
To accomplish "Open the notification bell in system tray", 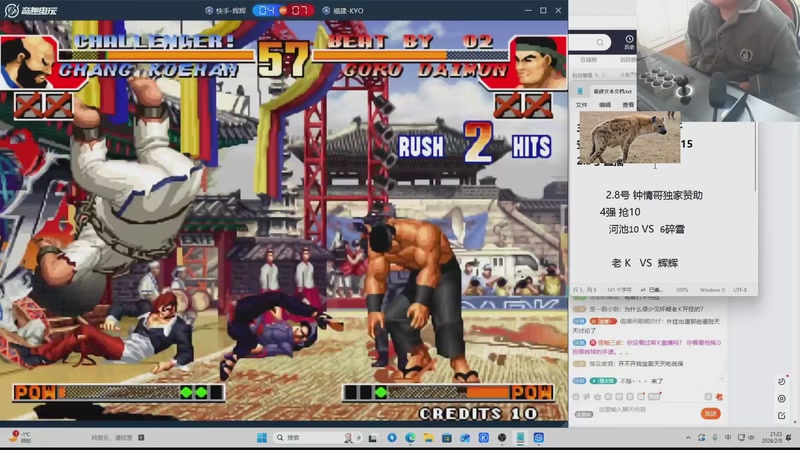I will pyautogui.click(x=789, y=438).
